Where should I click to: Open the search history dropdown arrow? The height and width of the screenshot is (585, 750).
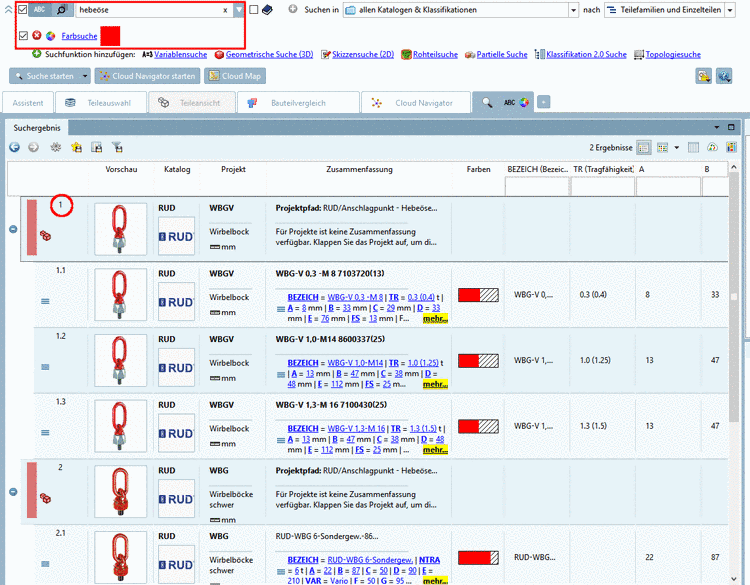(238, 10)
